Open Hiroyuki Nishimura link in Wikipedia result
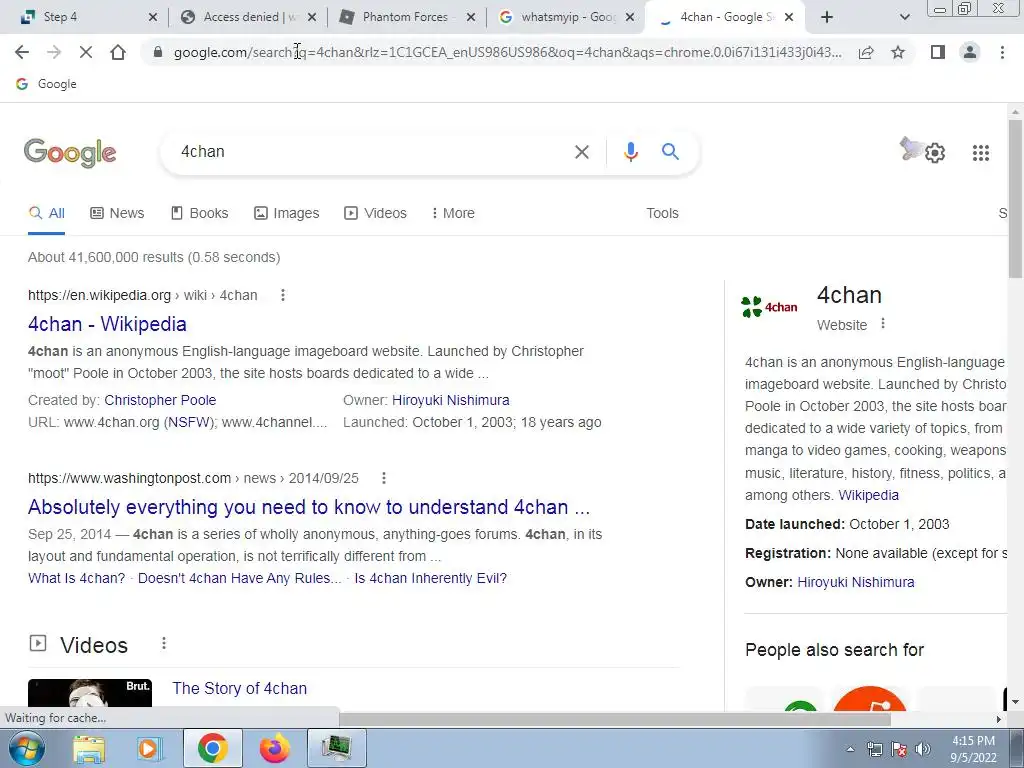This screenshot has width=1024, height=768. click(x=451, y=400)
